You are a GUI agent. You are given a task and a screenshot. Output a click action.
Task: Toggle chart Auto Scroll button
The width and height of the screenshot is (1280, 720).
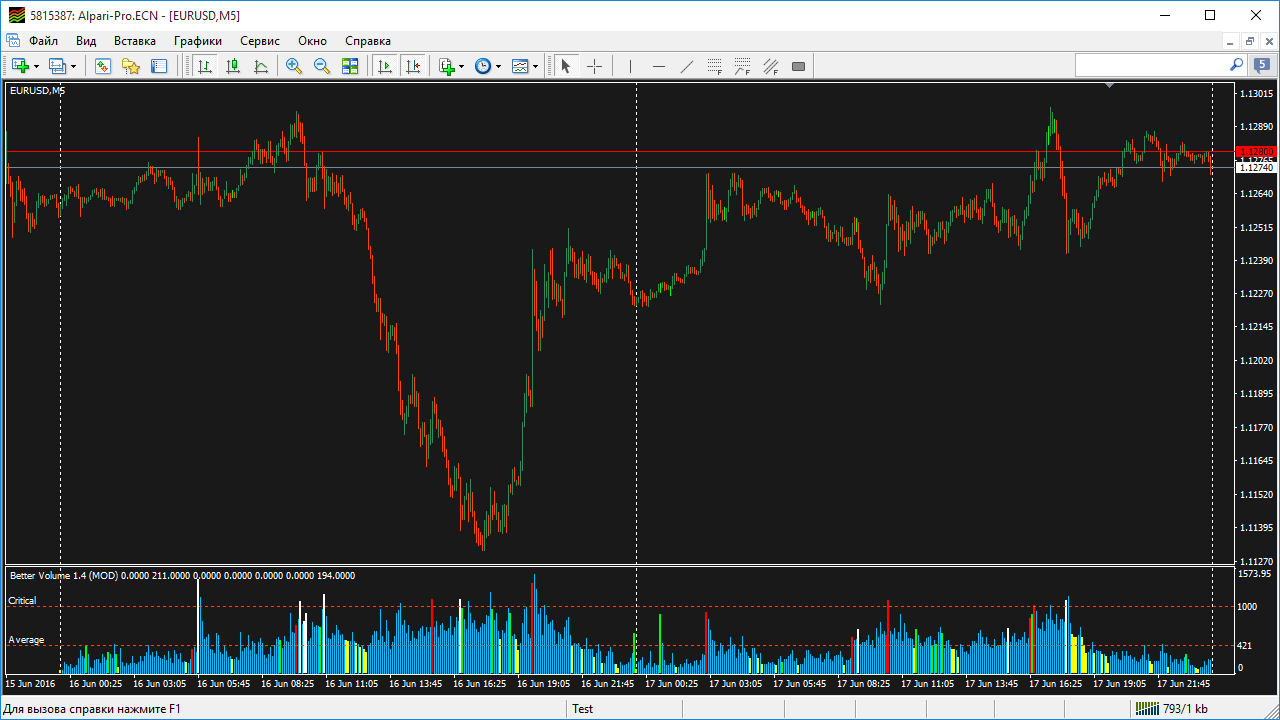tap(384, 66)
